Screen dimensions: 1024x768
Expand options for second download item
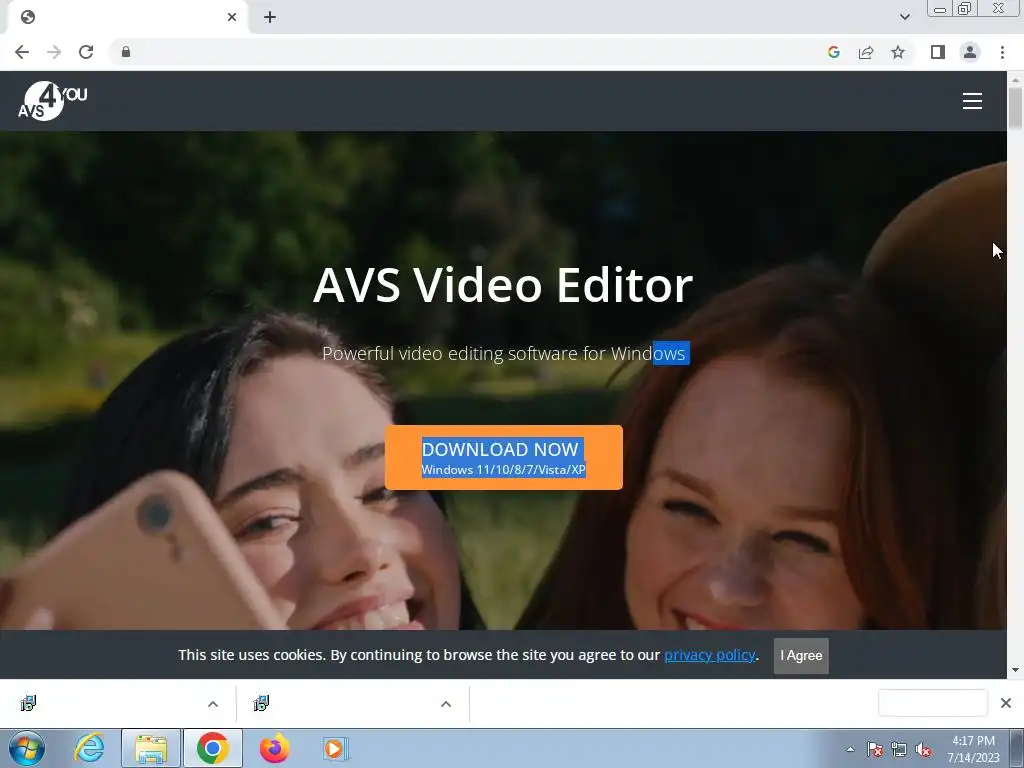tap(446, 704)
